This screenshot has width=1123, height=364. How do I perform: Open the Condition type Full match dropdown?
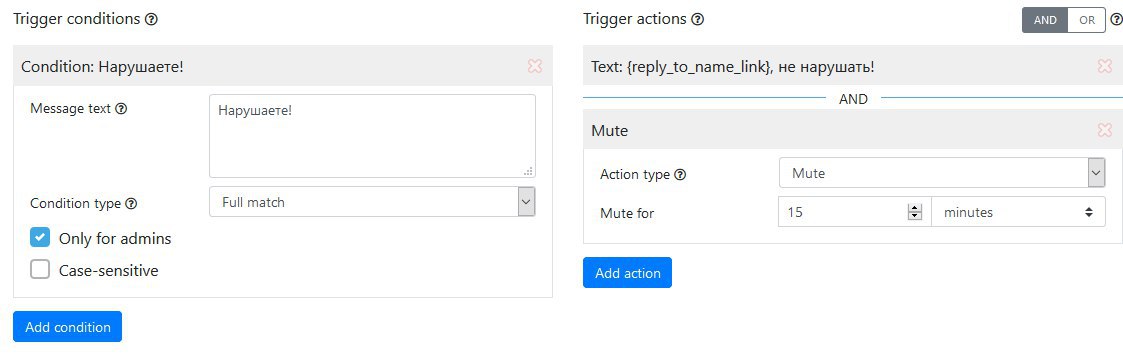point(372,202)
